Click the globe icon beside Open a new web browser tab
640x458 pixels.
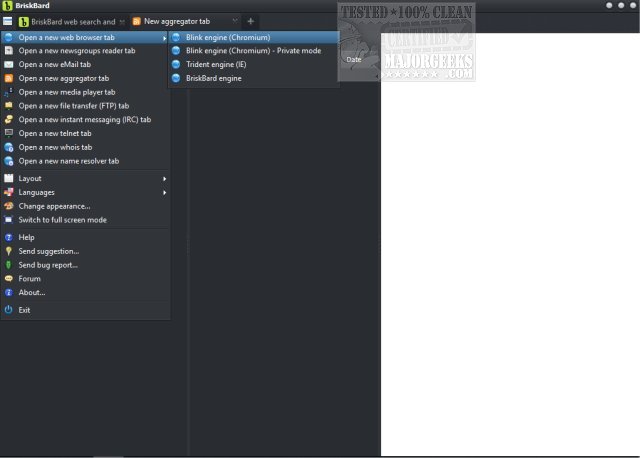pos(9,37)
